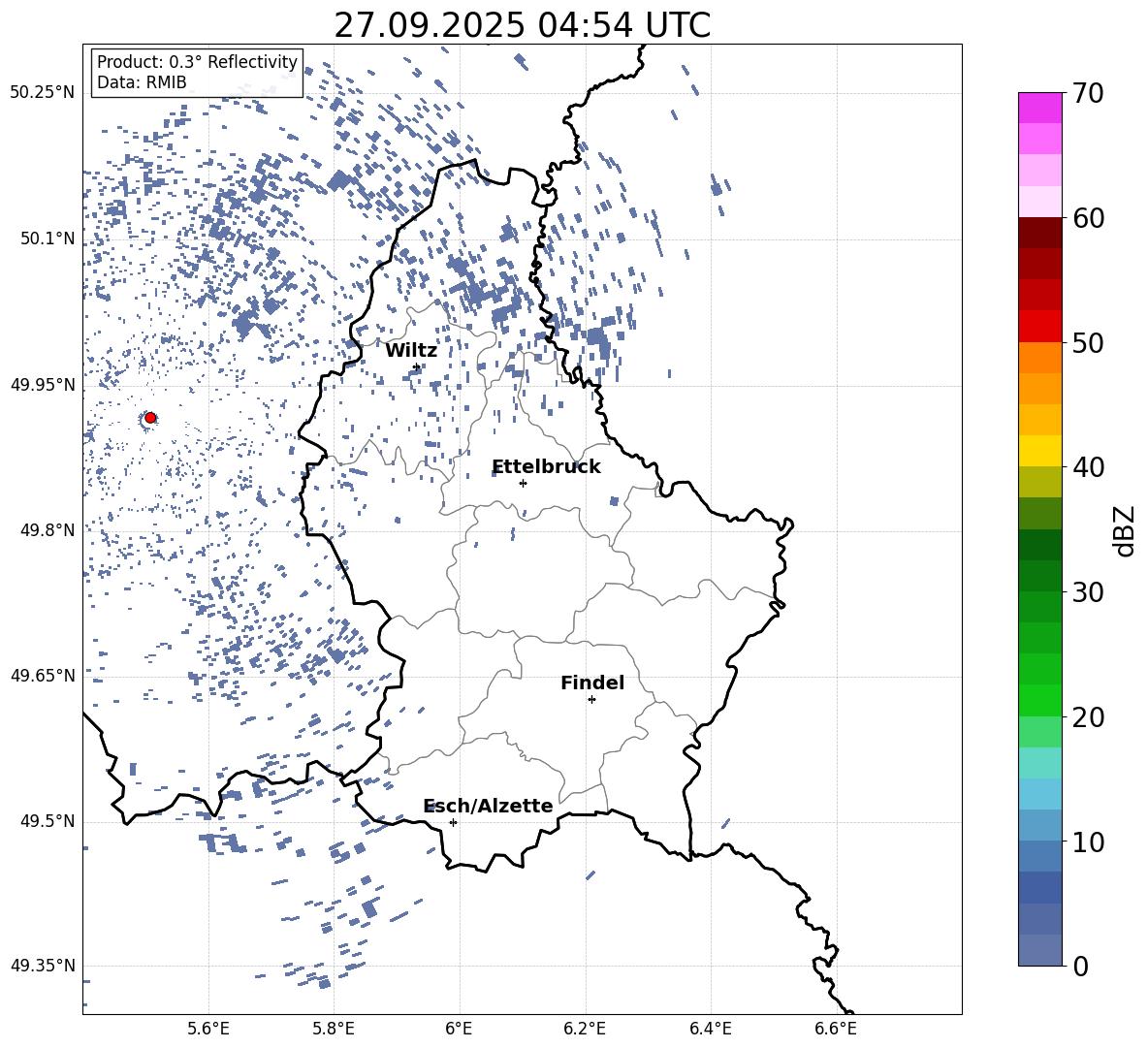
Task: Pick the dark maroon swatch below 60
Action: click(1039, 233)
